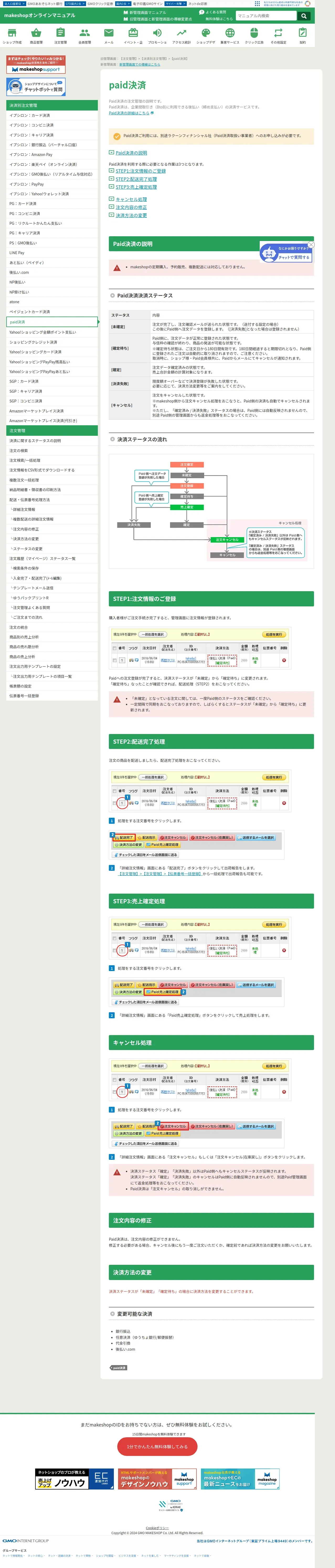Jump to 注文内容の修正 anchor
This screenshot has height=1568, width=335.
[131, 207]
